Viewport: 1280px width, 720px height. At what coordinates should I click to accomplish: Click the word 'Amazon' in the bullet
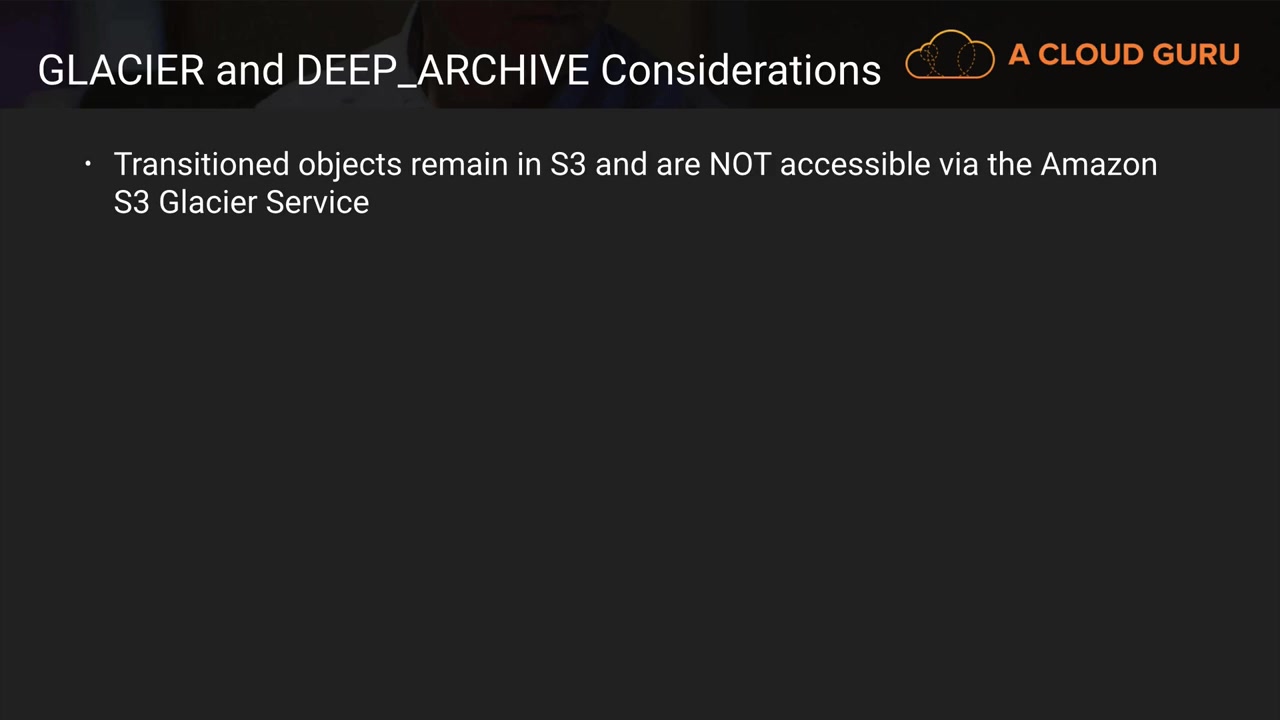pos(1098,164)
